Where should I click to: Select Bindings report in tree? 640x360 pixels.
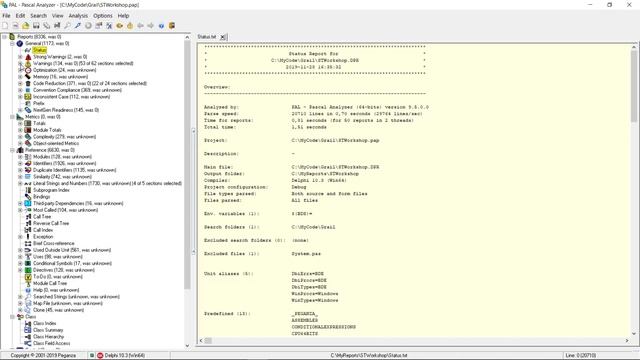point(42,197)
